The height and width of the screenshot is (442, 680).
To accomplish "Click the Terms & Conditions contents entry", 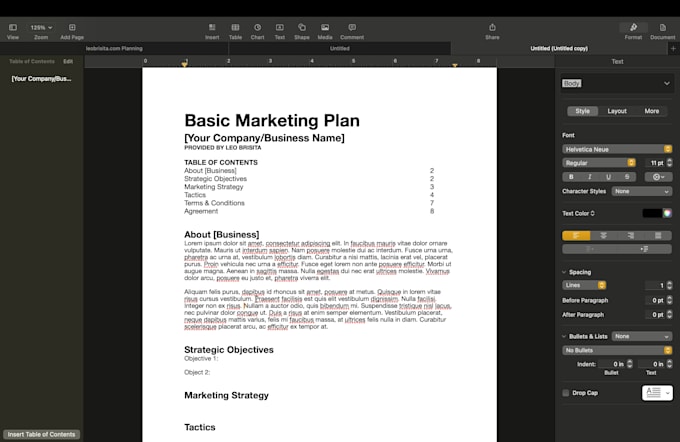I will [x=214, y=203].
